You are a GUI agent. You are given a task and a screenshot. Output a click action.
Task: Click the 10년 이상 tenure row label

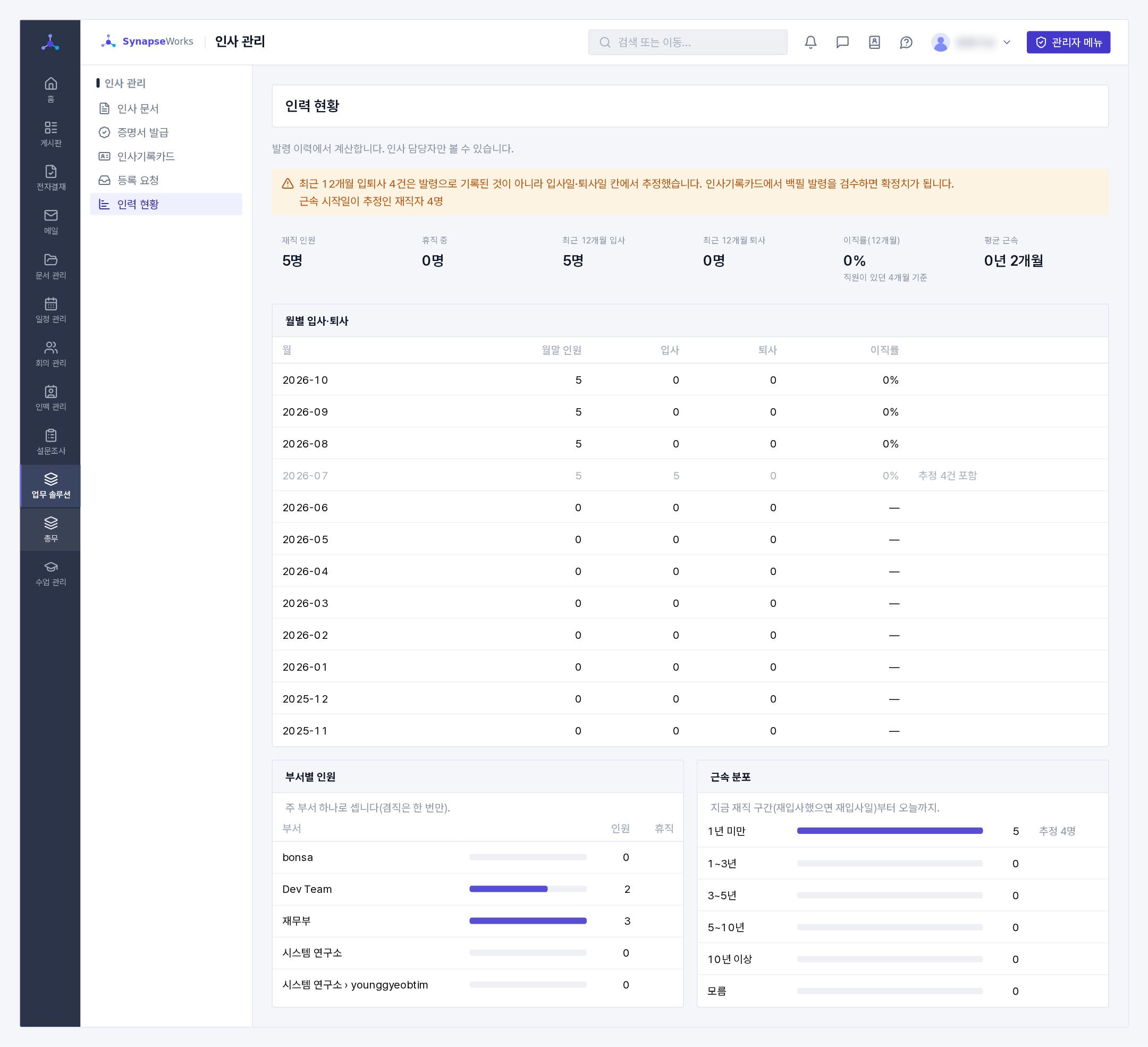tap(729, 959)
